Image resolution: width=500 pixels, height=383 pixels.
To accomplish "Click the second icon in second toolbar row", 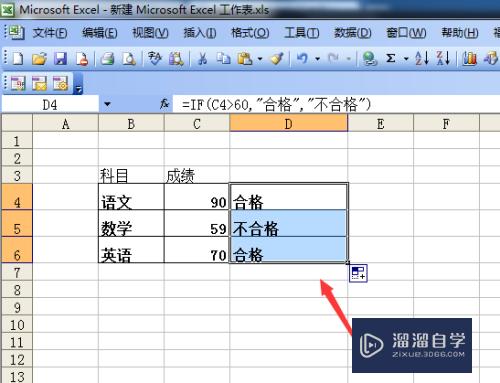I will 39,83.
